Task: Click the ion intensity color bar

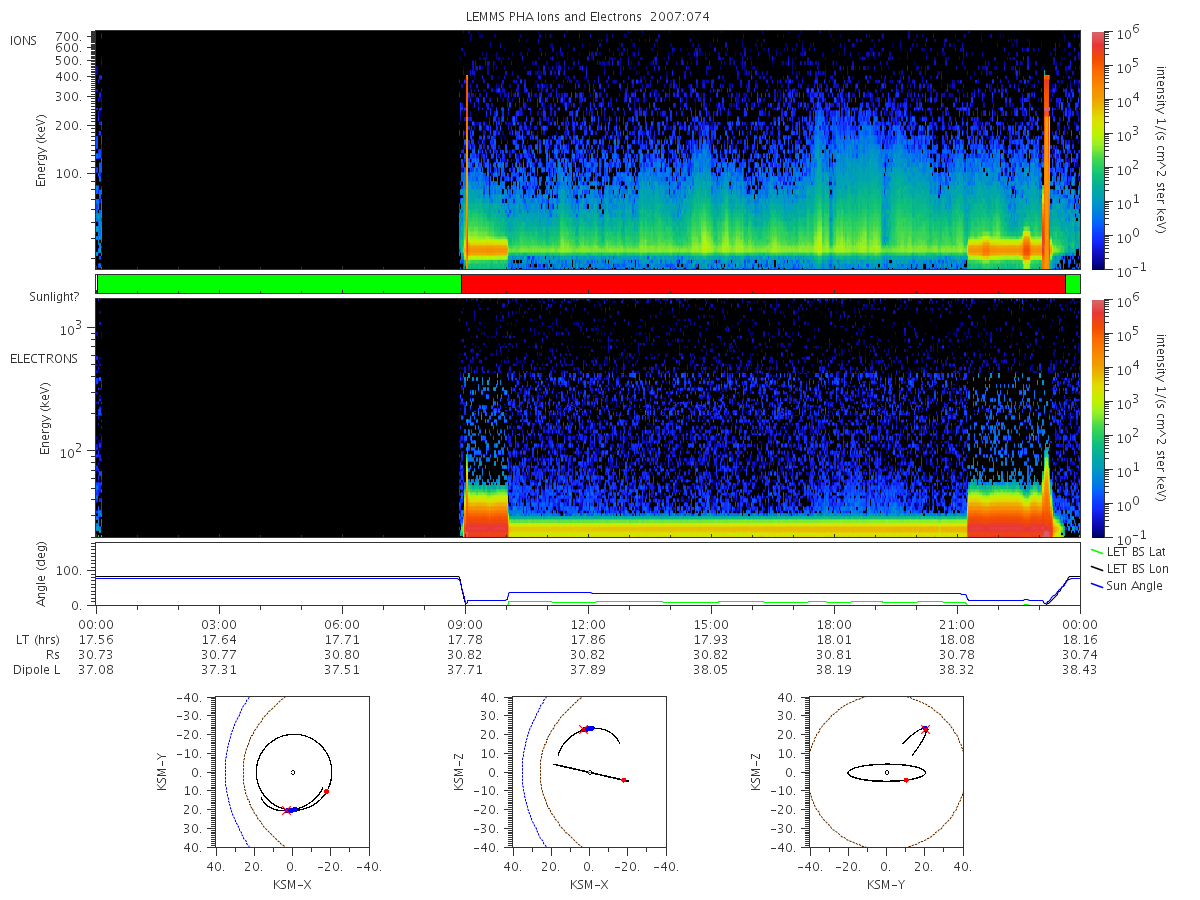Action: (1099, 150)
